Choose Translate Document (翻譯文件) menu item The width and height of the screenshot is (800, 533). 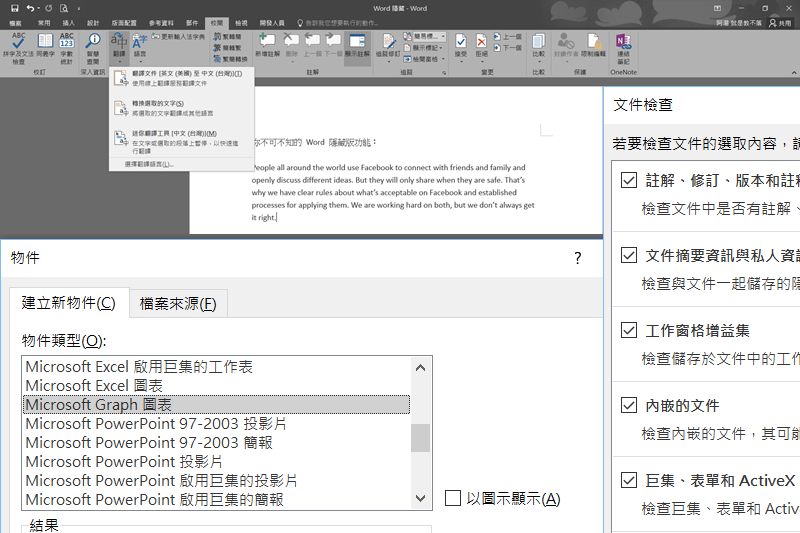tap(182, 78)
